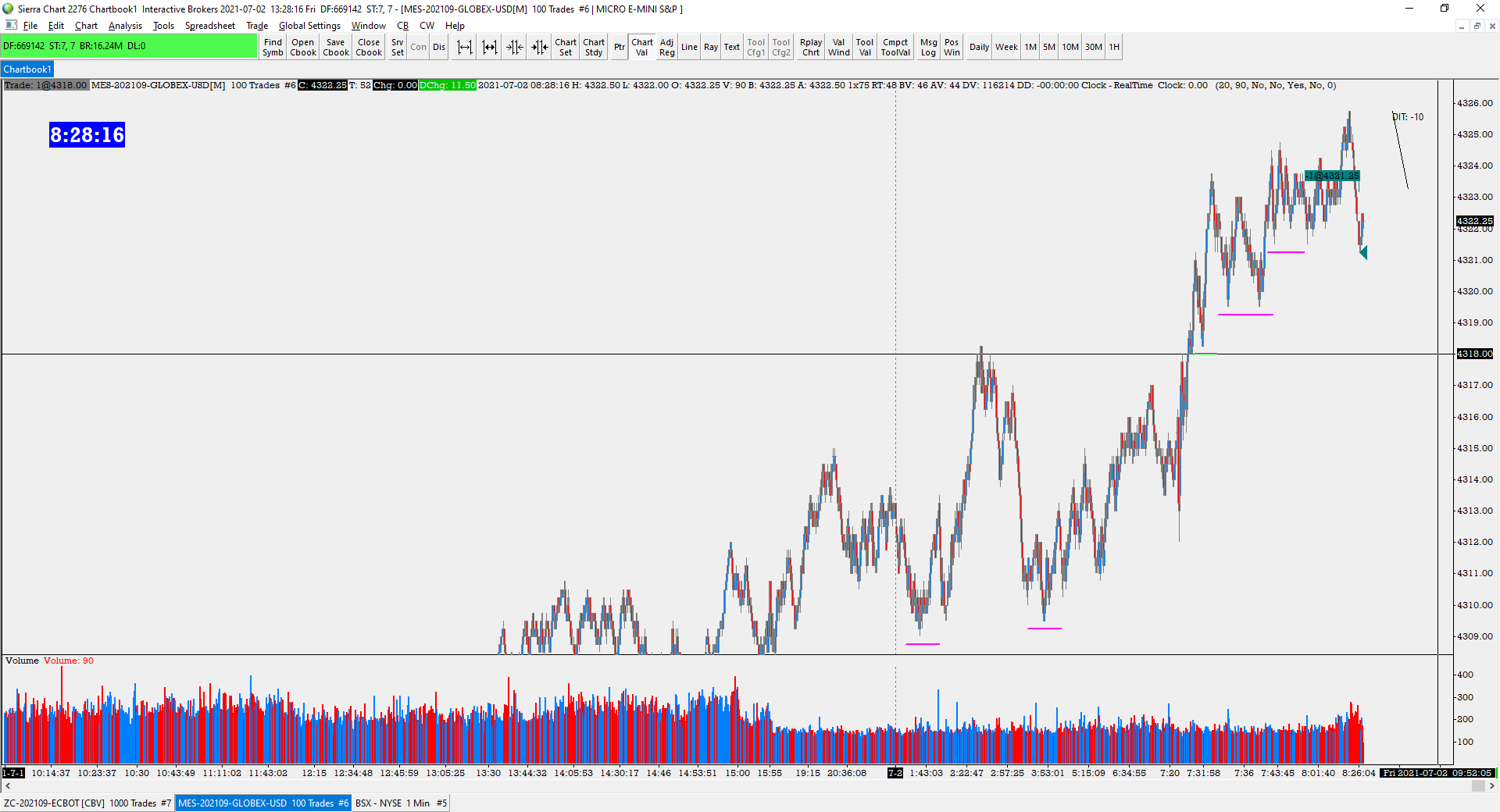The height and width of the screenshot is (812, 1500).
Task: Click the inner chart window restore icon
Action: tap(1477, 26)
